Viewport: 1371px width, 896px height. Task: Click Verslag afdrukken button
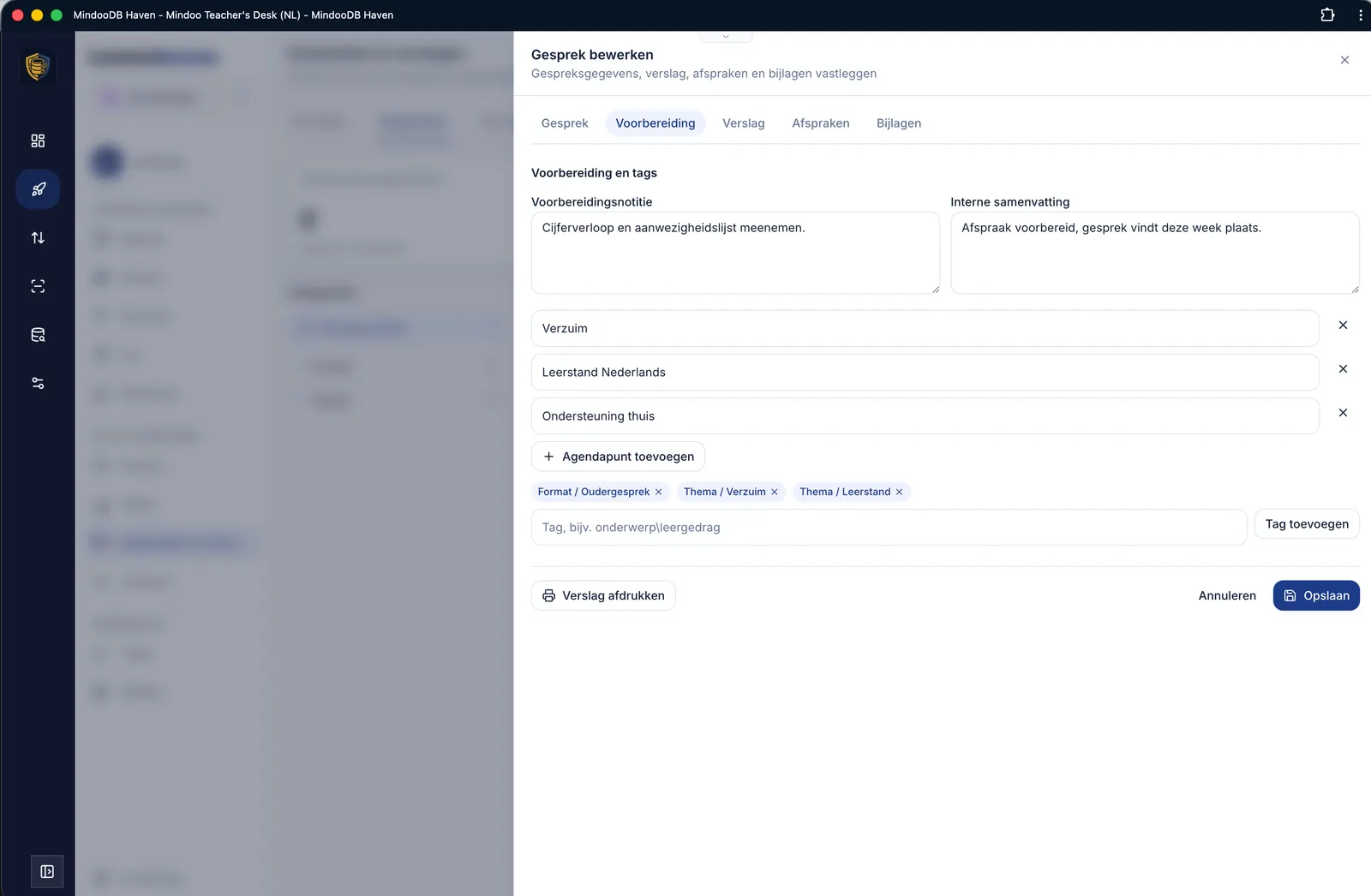(603, 595)
